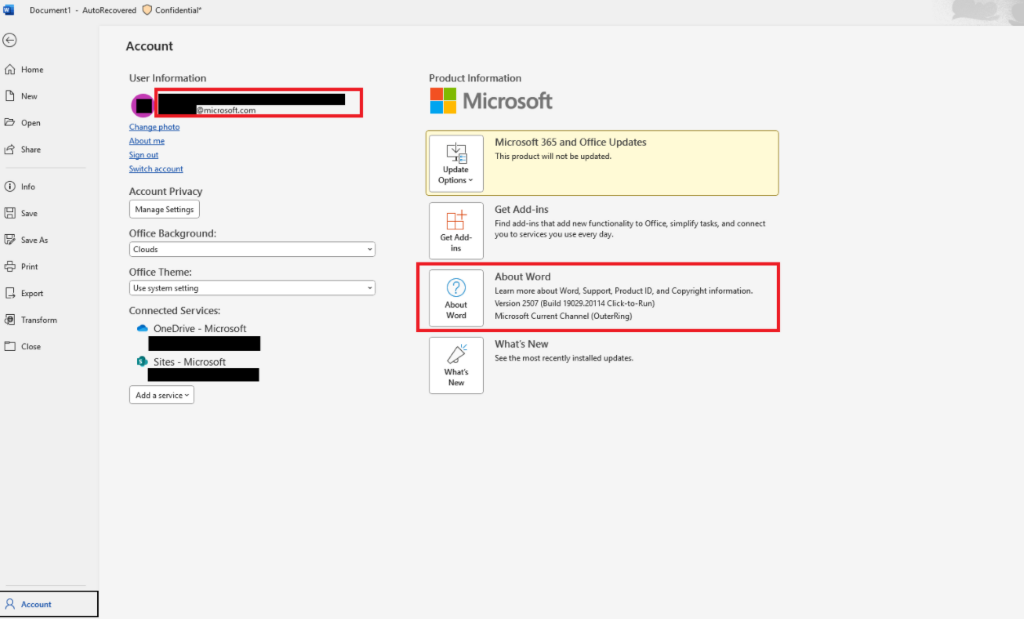The width and height of the screenshot is (1024, 619).
Task: Click the Change photo link
Action: tap(154, 127)
